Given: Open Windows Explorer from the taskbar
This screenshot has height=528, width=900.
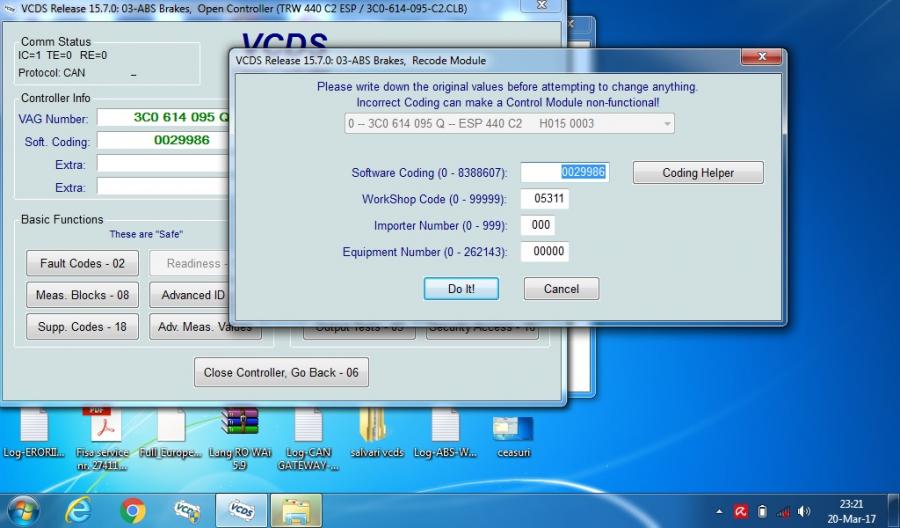Looking at the screenshot, I should [x=294, y=510].
